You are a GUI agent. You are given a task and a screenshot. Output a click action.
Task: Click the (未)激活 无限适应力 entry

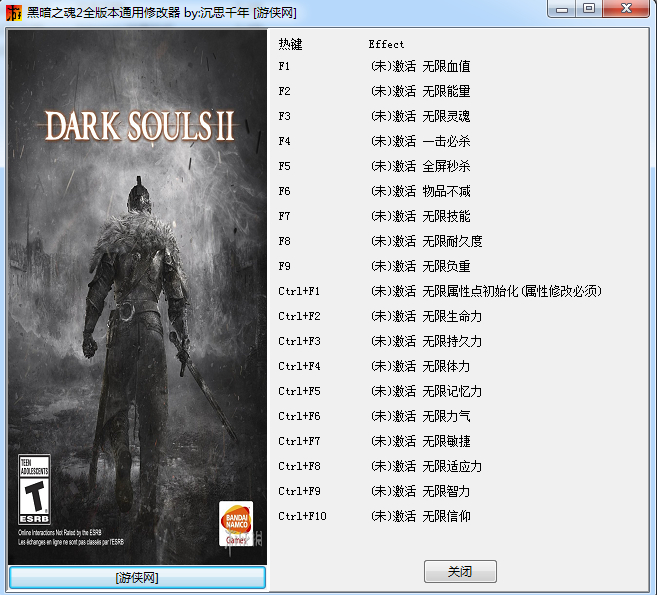tap(427, 466)
